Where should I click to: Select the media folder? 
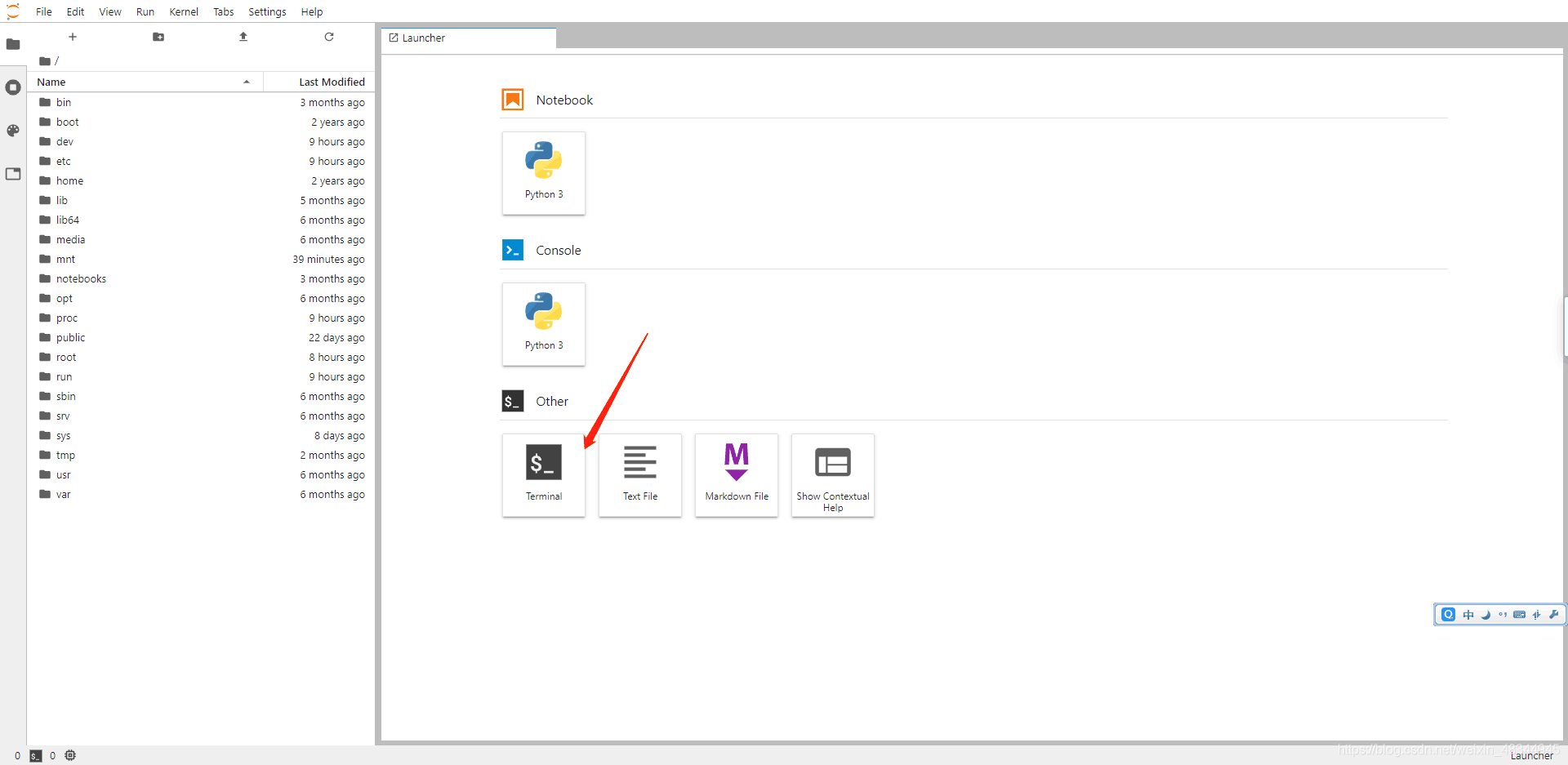201,239
